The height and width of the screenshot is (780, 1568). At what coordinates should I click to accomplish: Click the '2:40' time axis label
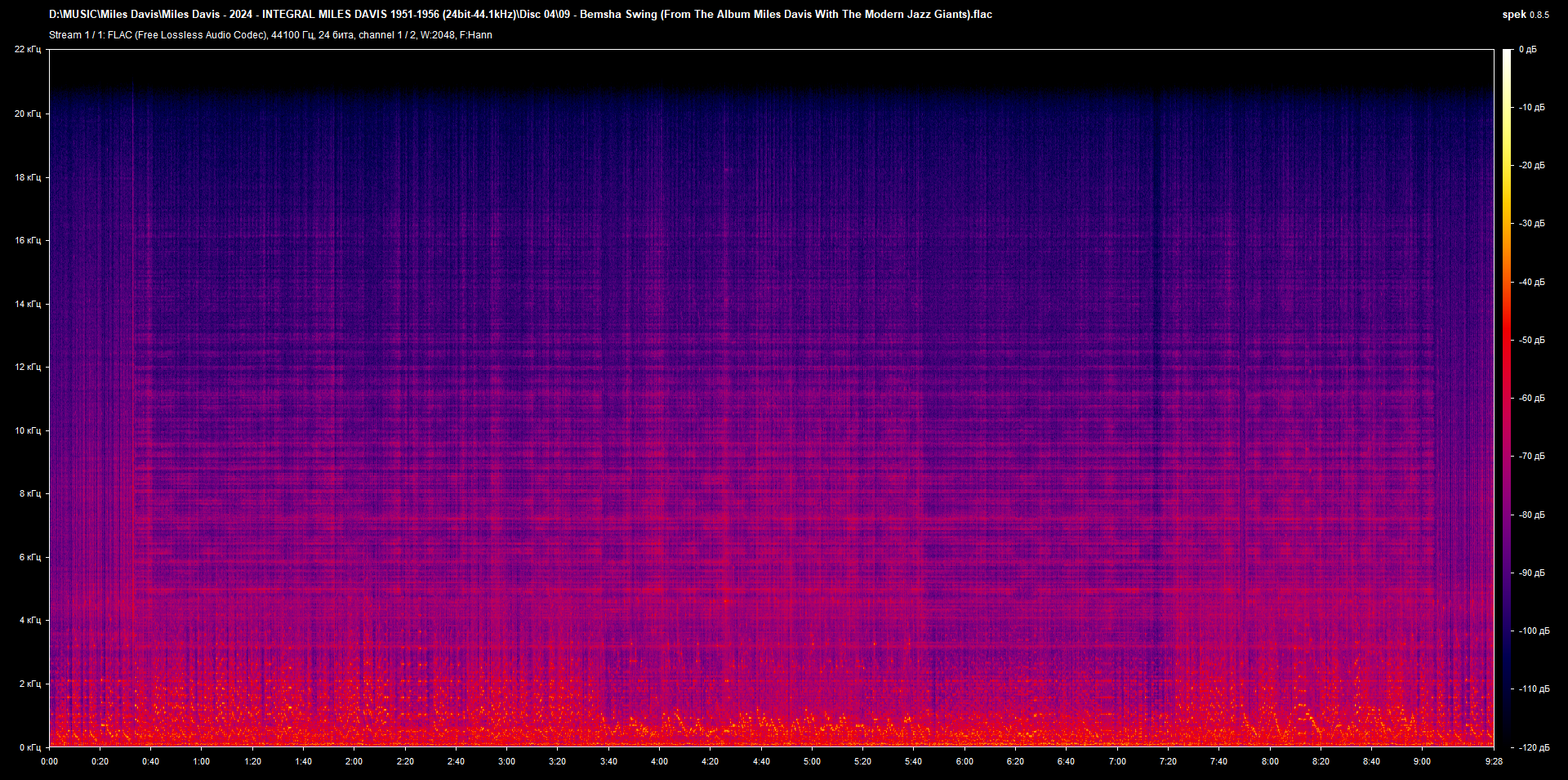tap(456, 761)
